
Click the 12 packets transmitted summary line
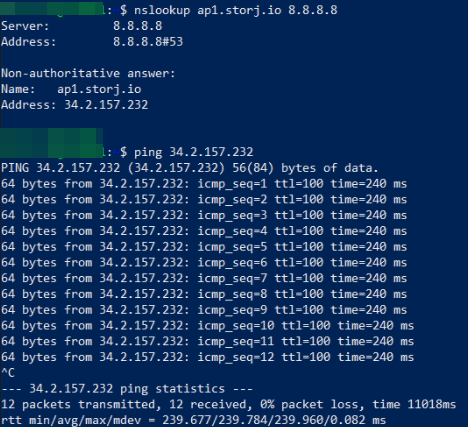click(x=228, y=404)
